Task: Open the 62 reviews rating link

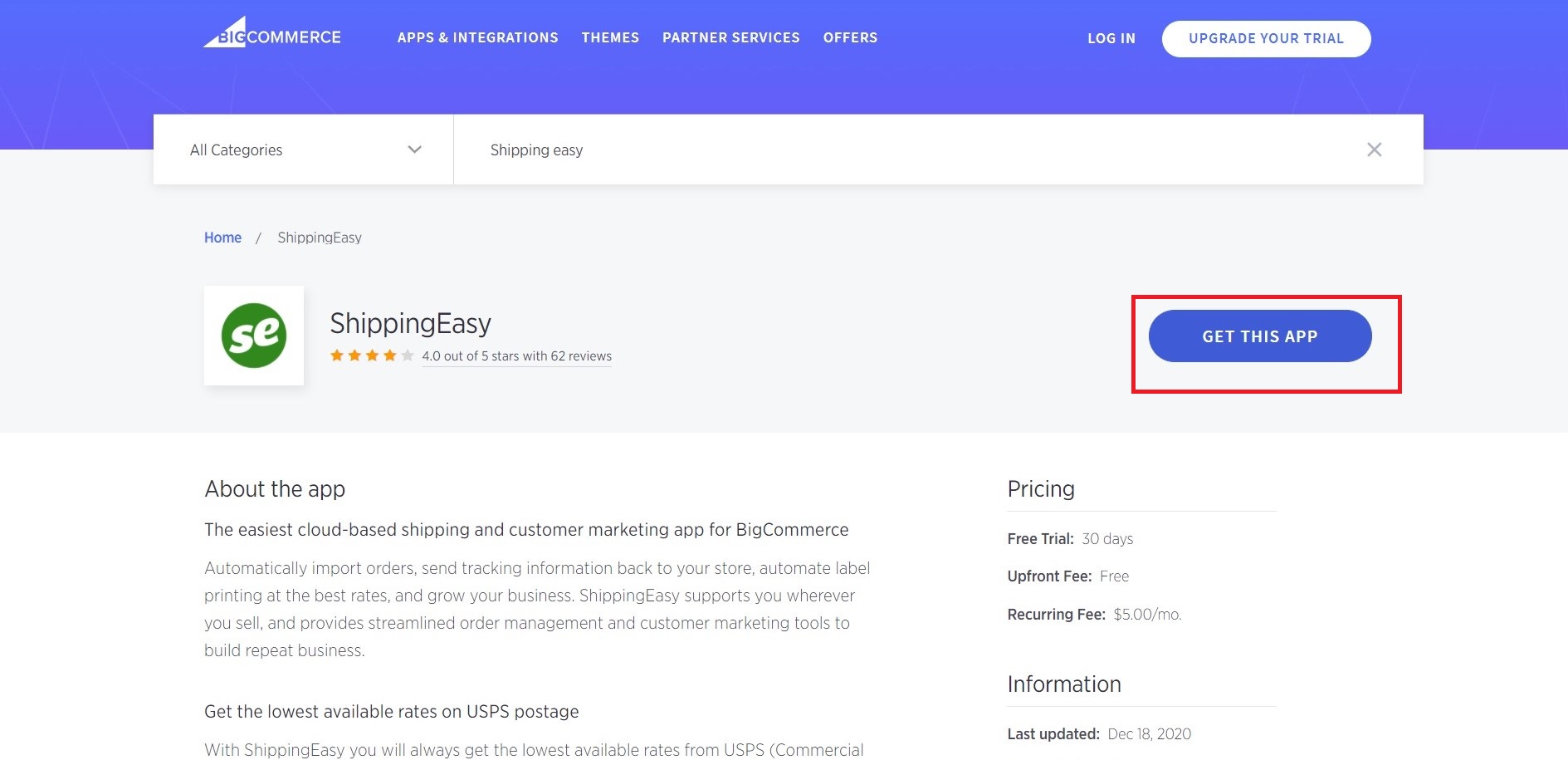Action: coord(516,356)
